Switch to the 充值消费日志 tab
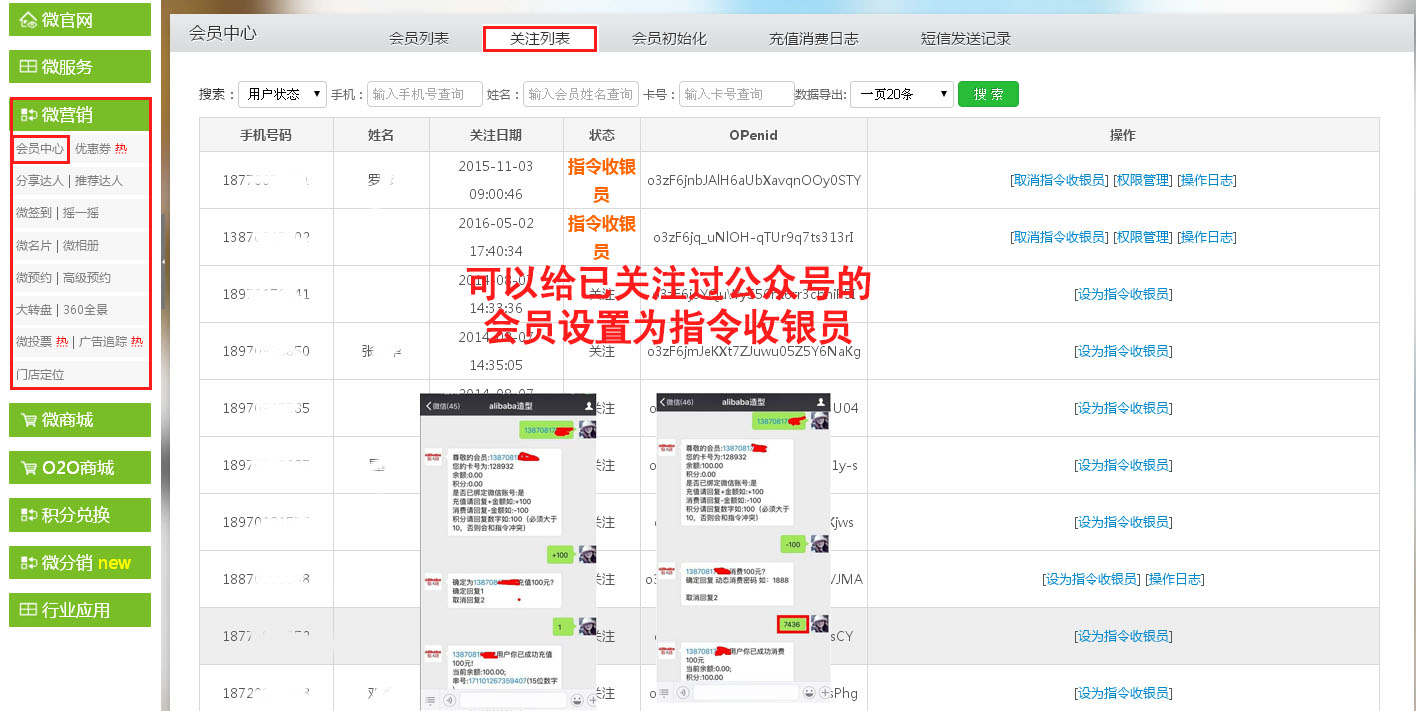Screen dimensions: 1416x711 coord(813,39)
